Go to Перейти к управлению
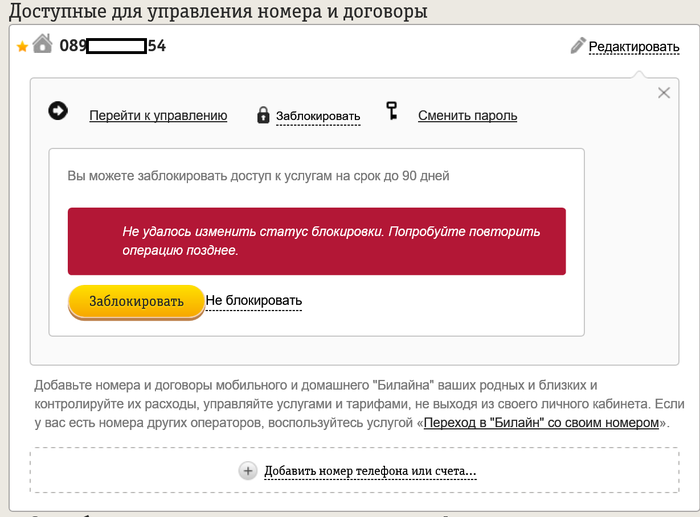Image resolution: width=700 pixels, height=517 pixels. point(158,115)
